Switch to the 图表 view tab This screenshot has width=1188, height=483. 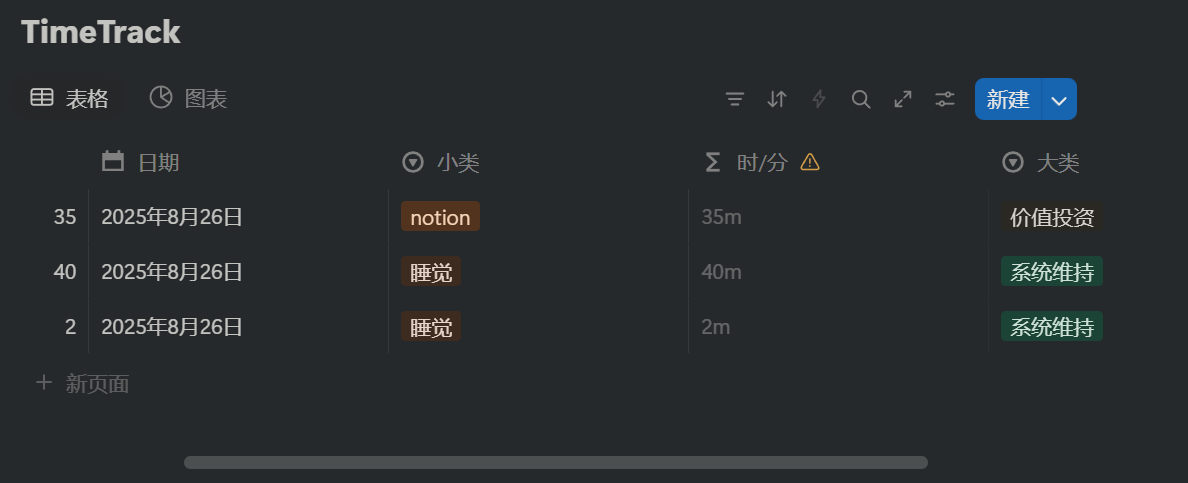point(189,98)
